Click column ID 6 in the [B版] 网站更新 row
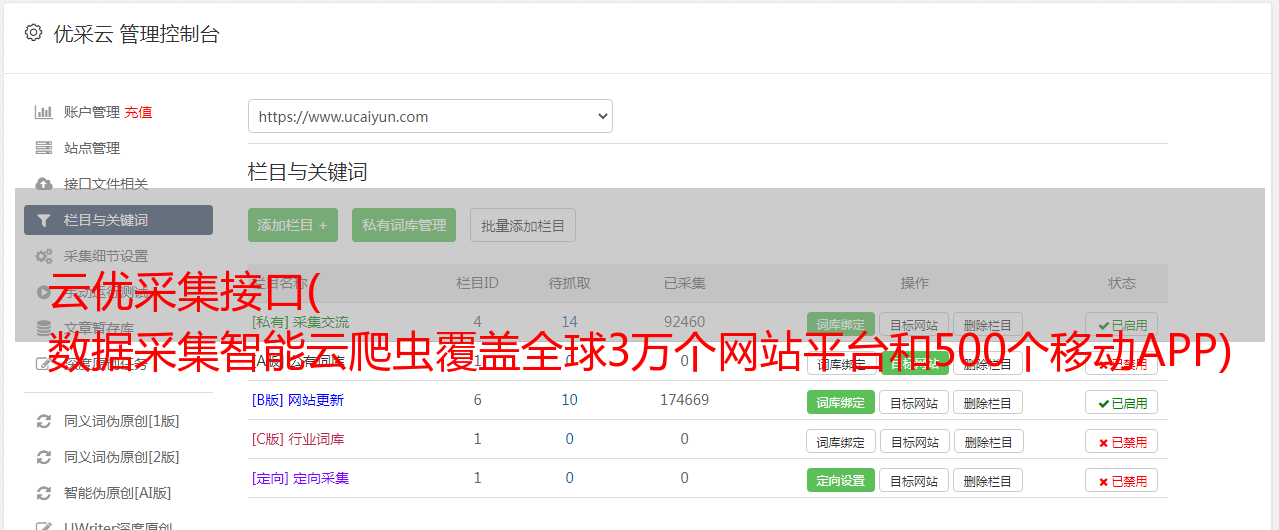This screenshot has height=530, width=1279. tap(477, 400)
